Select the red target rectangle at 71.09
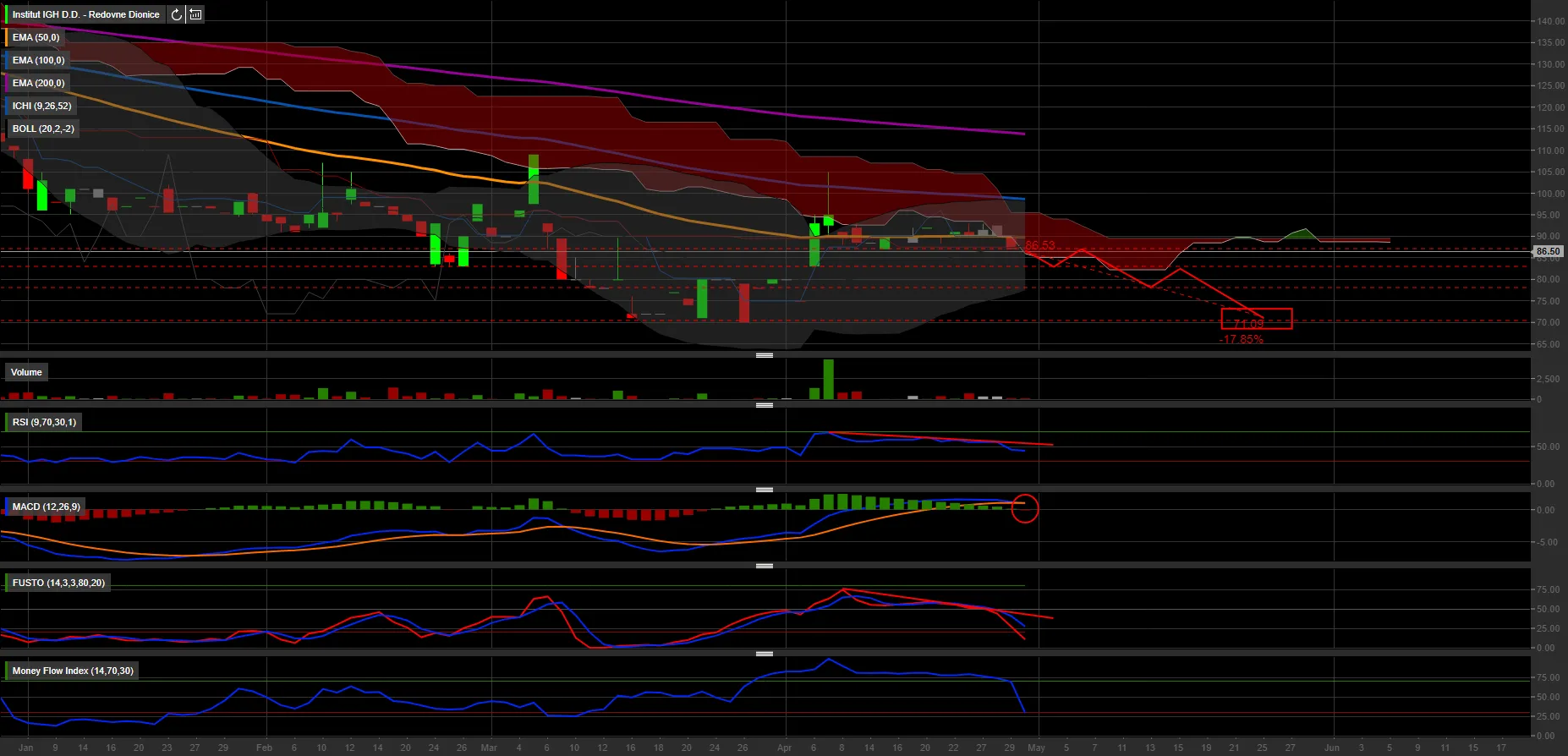This screenshot has width=1568, height=756. point(1256,319)
